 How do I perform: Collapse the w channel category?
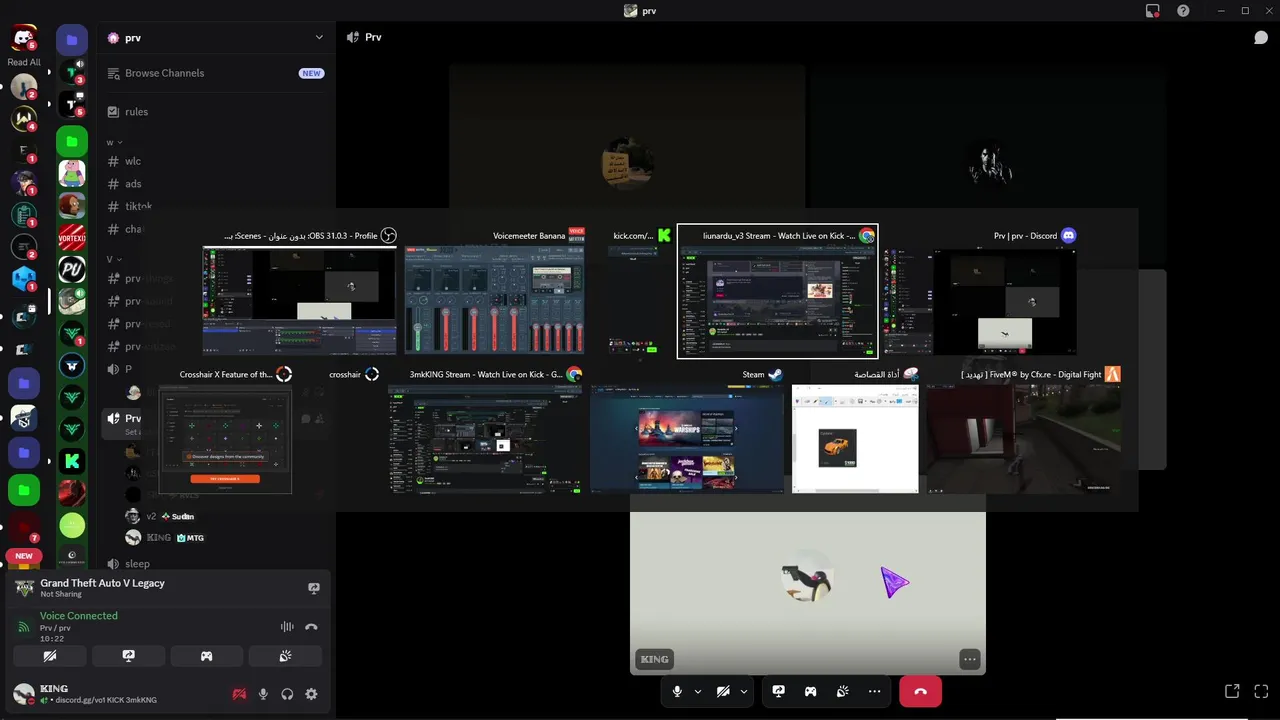(x=115, y=142)
